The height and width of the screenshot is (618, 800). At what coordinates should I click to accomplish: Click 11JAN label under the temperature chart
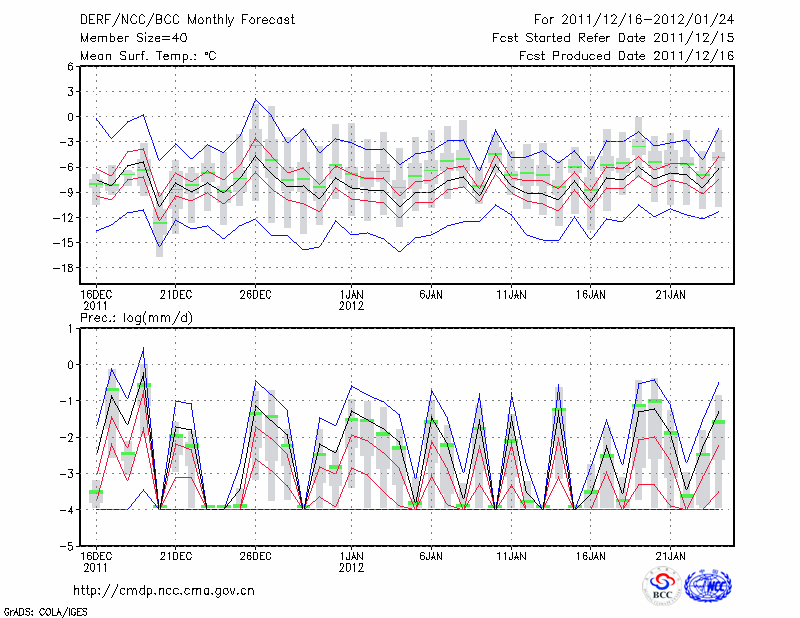point(511,294)
